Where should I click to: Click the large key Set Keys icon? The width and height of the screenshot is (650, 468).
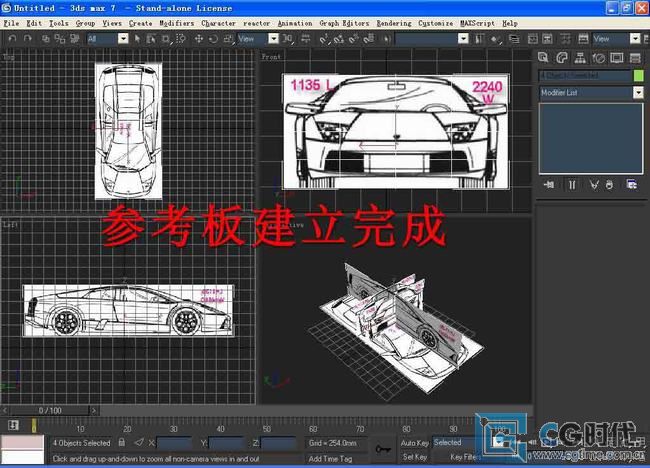[x=383, y=449]
